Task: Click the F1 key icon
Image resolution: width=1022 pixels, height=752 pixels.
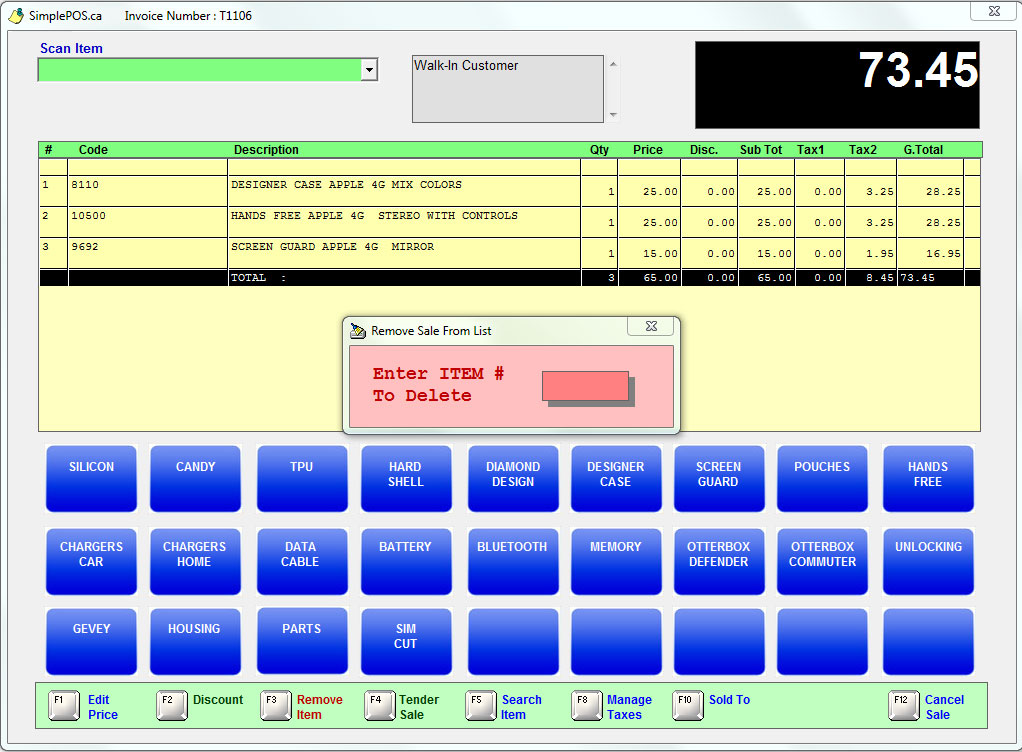Action: 64,706
